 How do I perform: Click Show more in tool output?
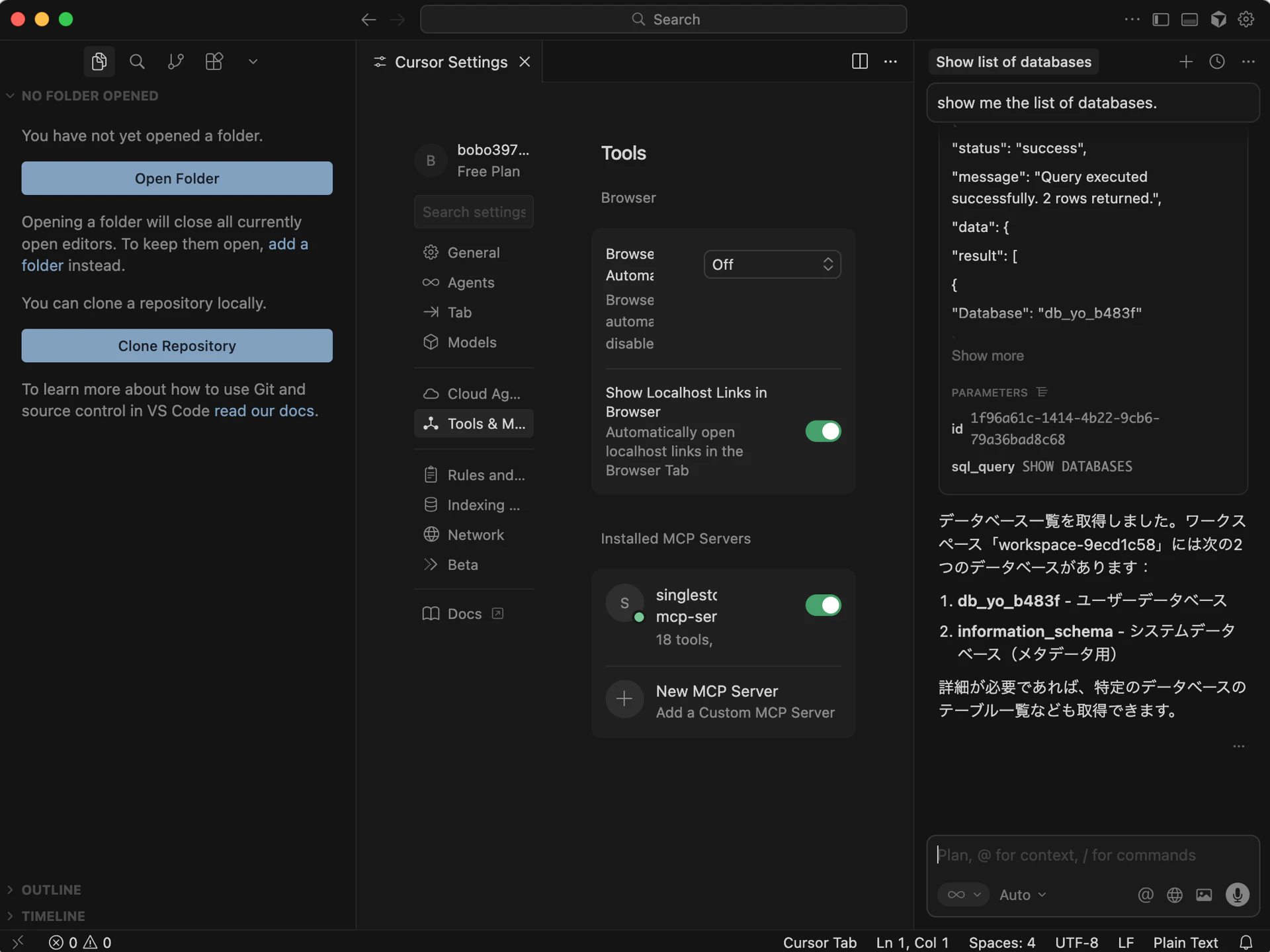(x=988, y=356)
